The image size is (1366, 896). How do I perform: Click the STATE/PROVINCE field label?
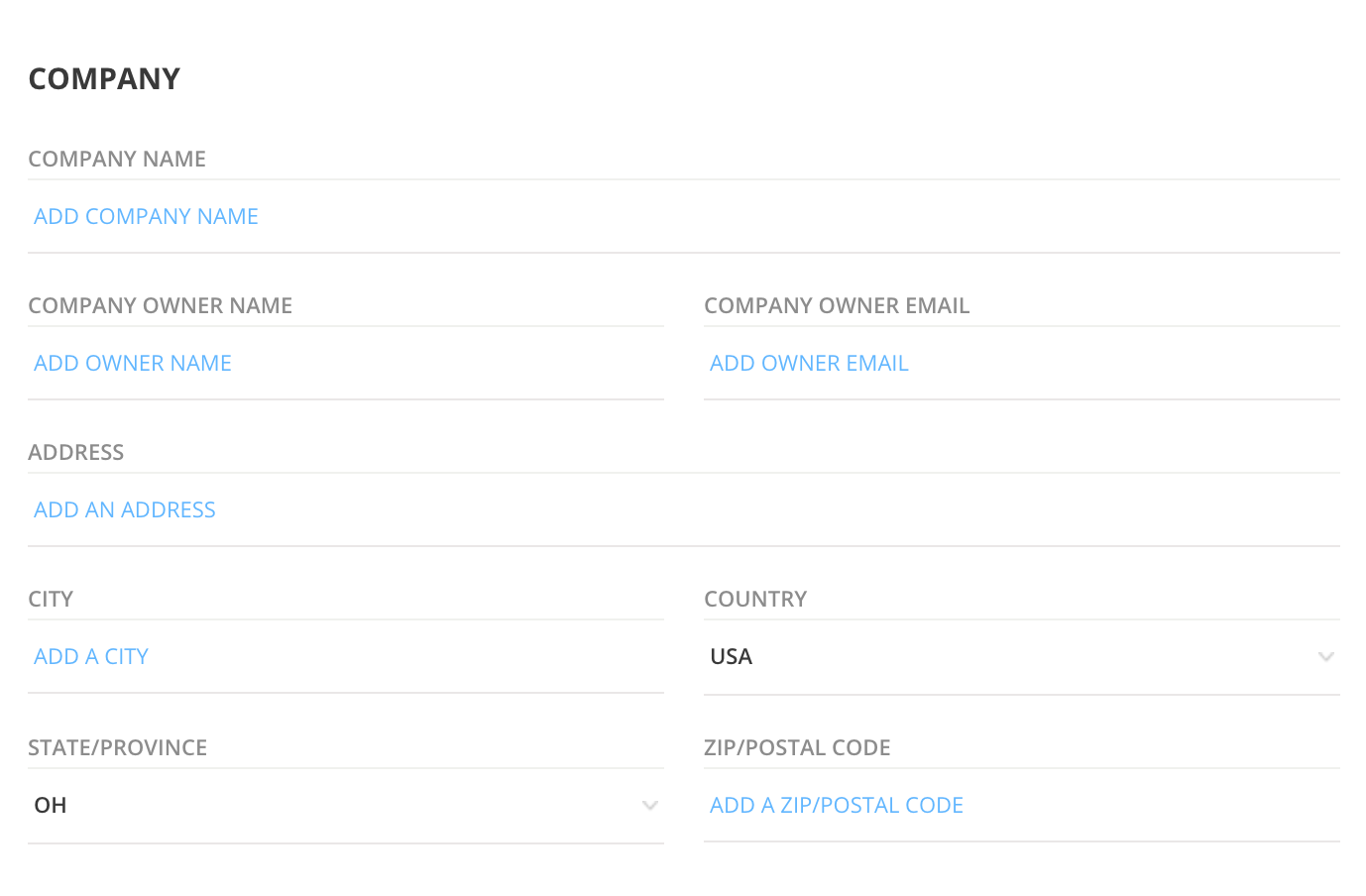click(118, 747)
